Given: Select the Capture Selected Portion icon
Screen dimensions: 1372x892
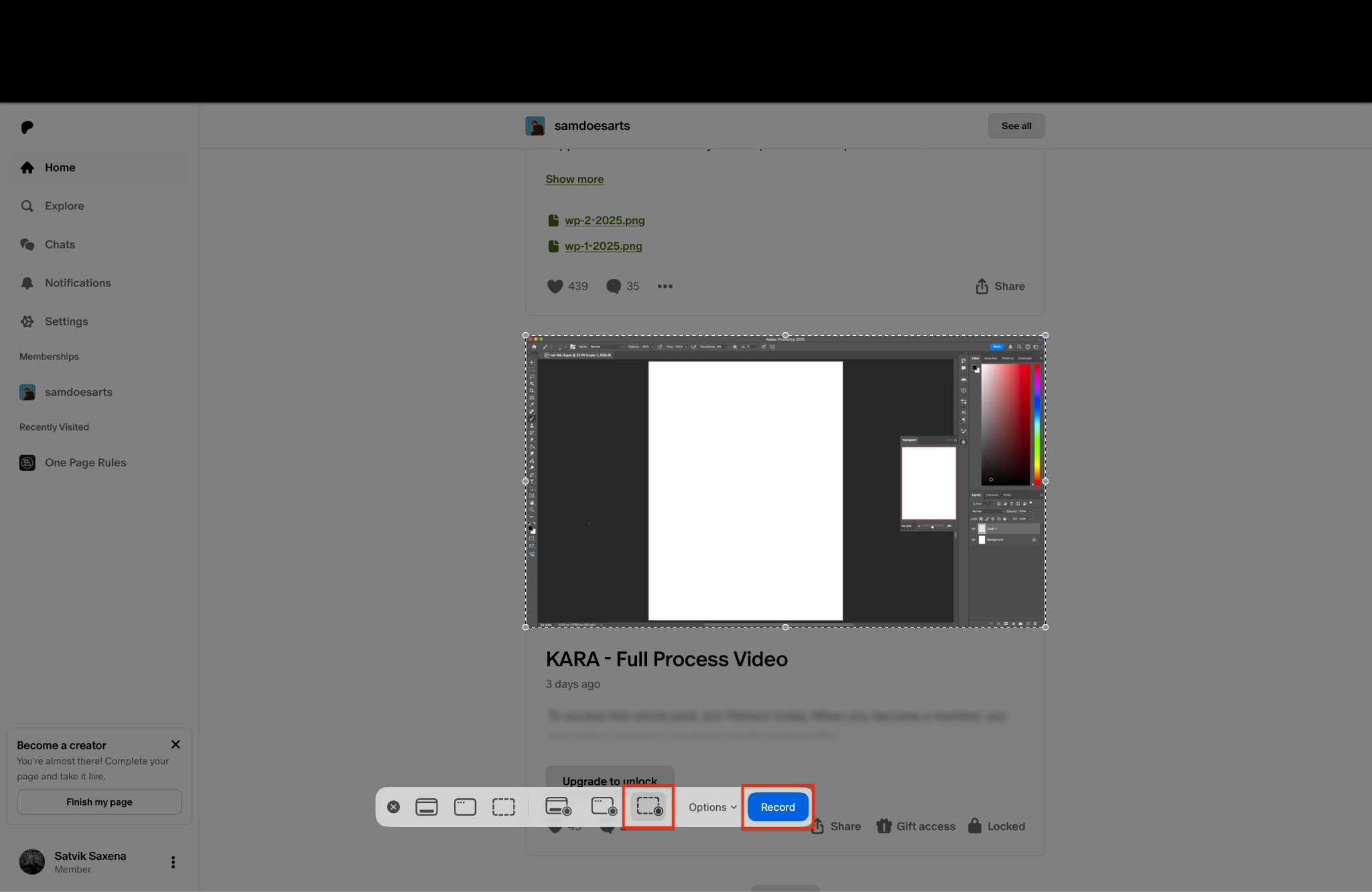Looking at the screenshot, I should [503, 806].
